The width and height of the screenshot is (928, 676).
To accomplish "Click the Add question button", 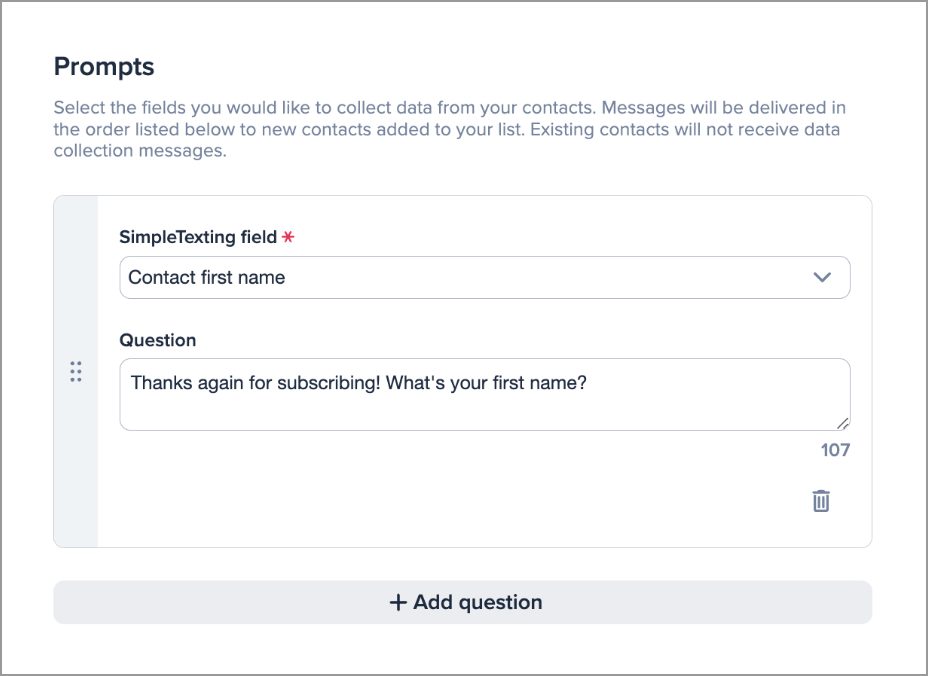I will pos(464,602).
